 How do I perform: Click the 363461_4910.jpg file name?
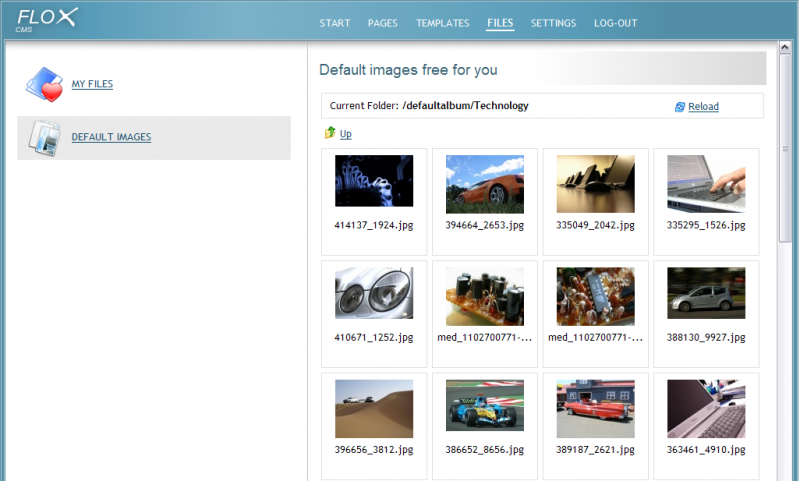tap(706, 449)
